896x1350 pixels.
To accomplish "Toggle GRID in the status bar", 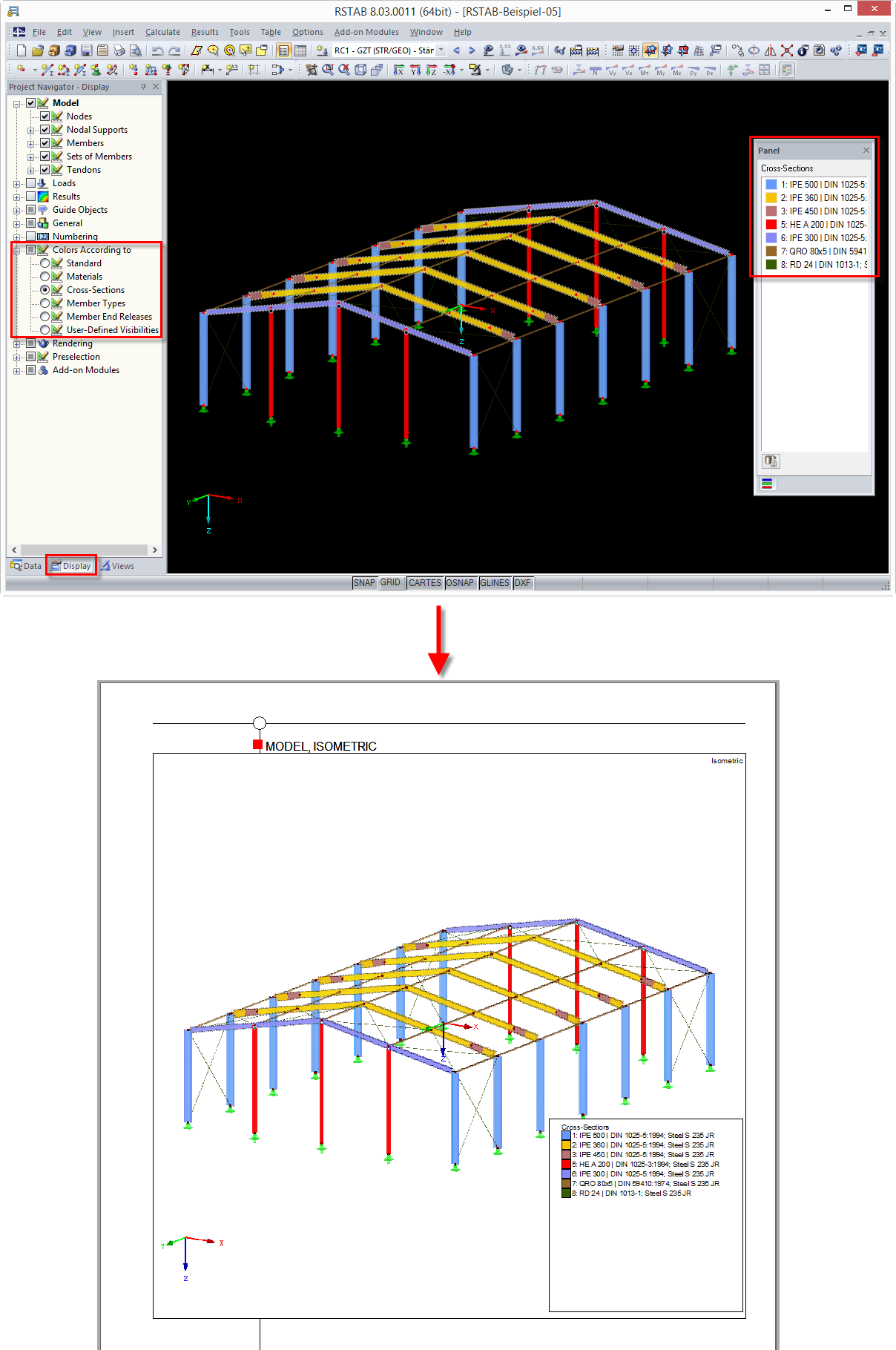I will (390, 583).
